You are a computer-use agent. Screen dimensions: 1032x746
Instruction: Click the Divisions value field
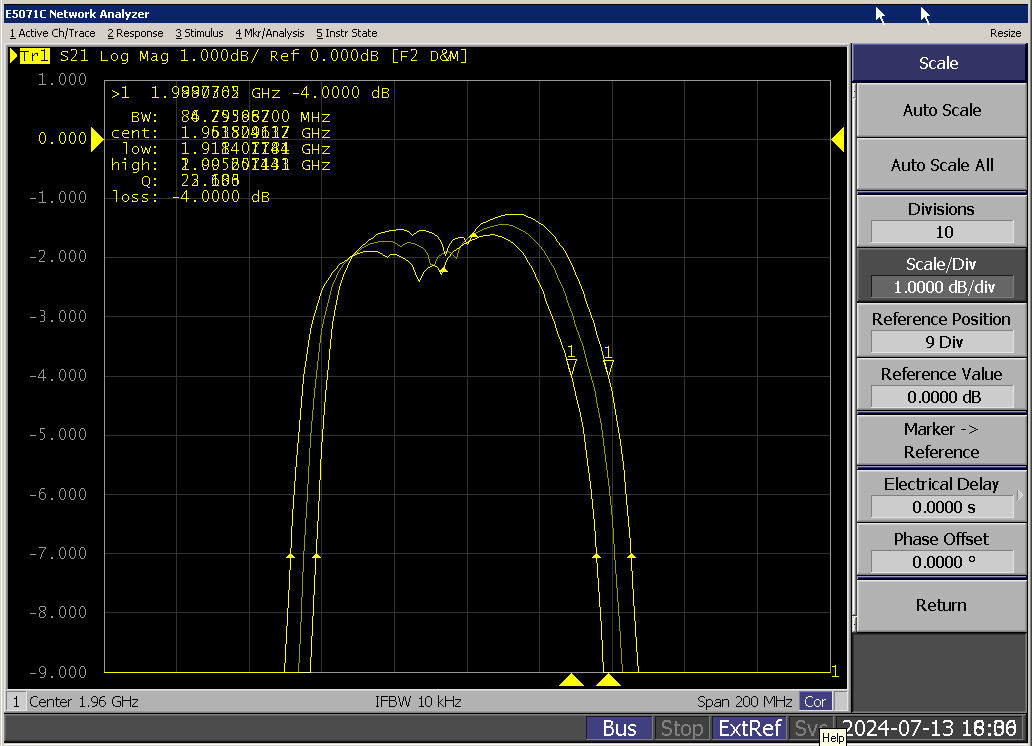pyautogui.click(x=942, y=232)
